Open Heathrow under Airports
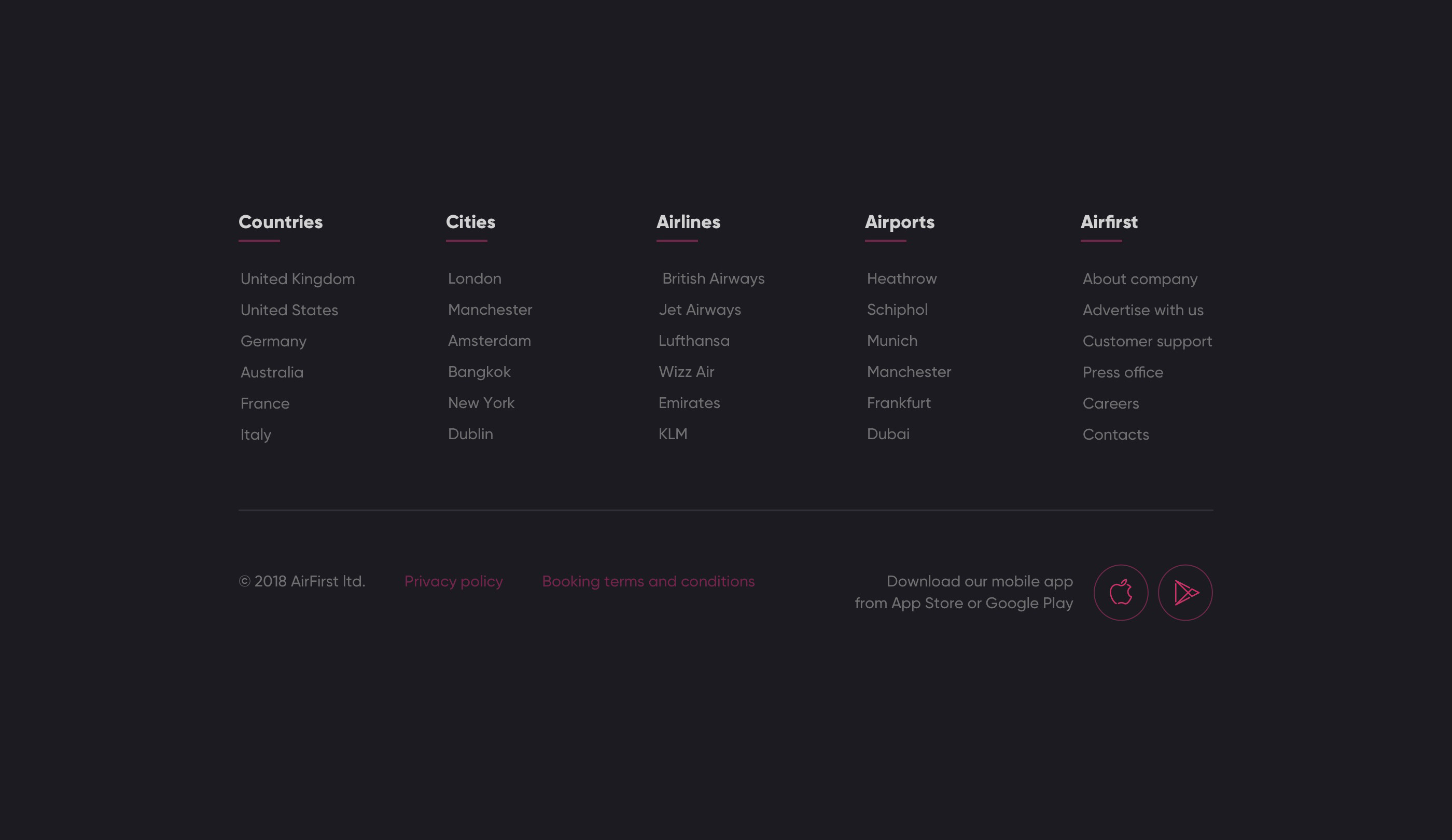 point(902,278)
